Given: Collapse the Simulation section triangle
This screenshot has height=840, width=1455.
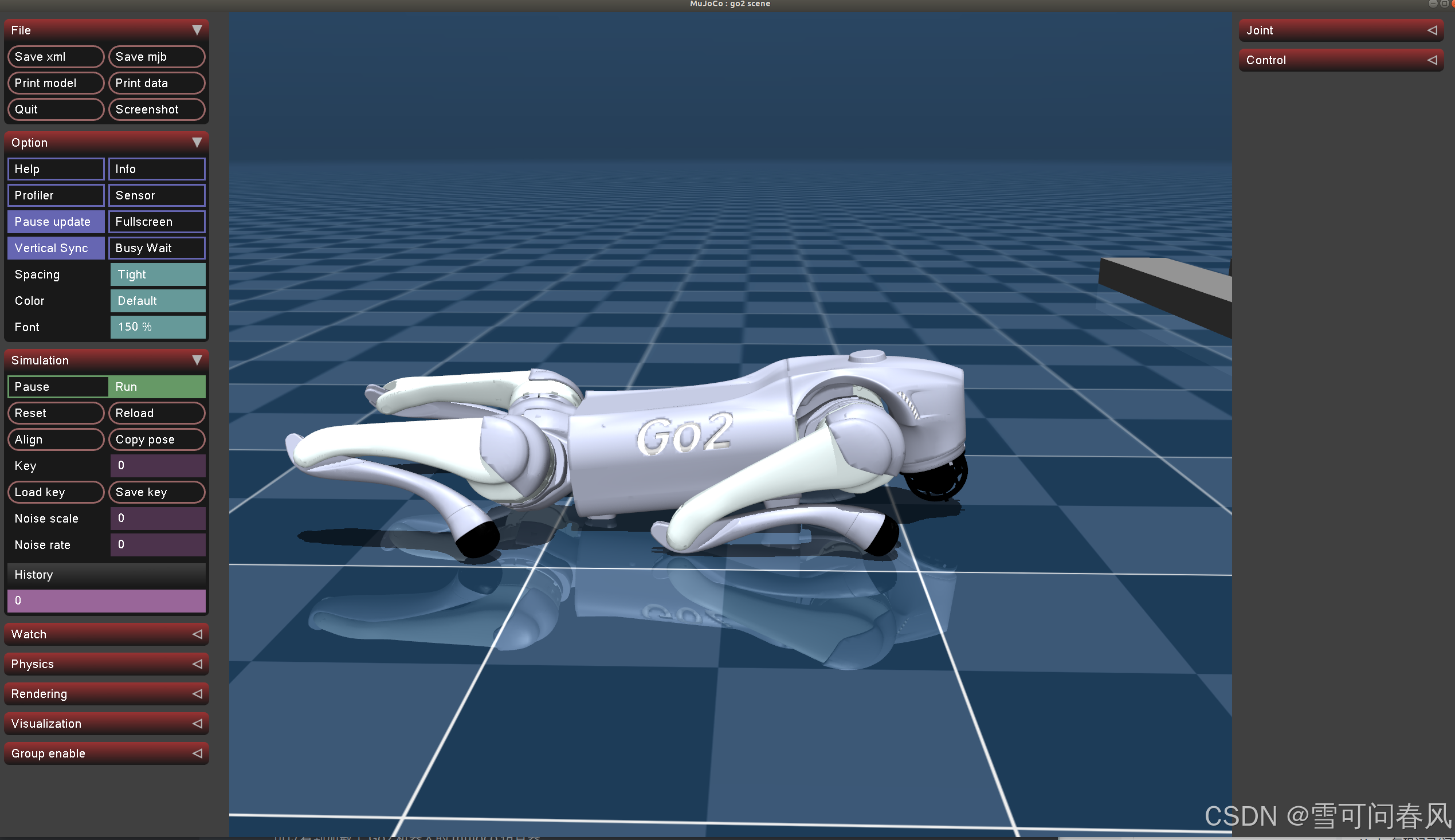Looking at the screenshot, I should point(197,360).
